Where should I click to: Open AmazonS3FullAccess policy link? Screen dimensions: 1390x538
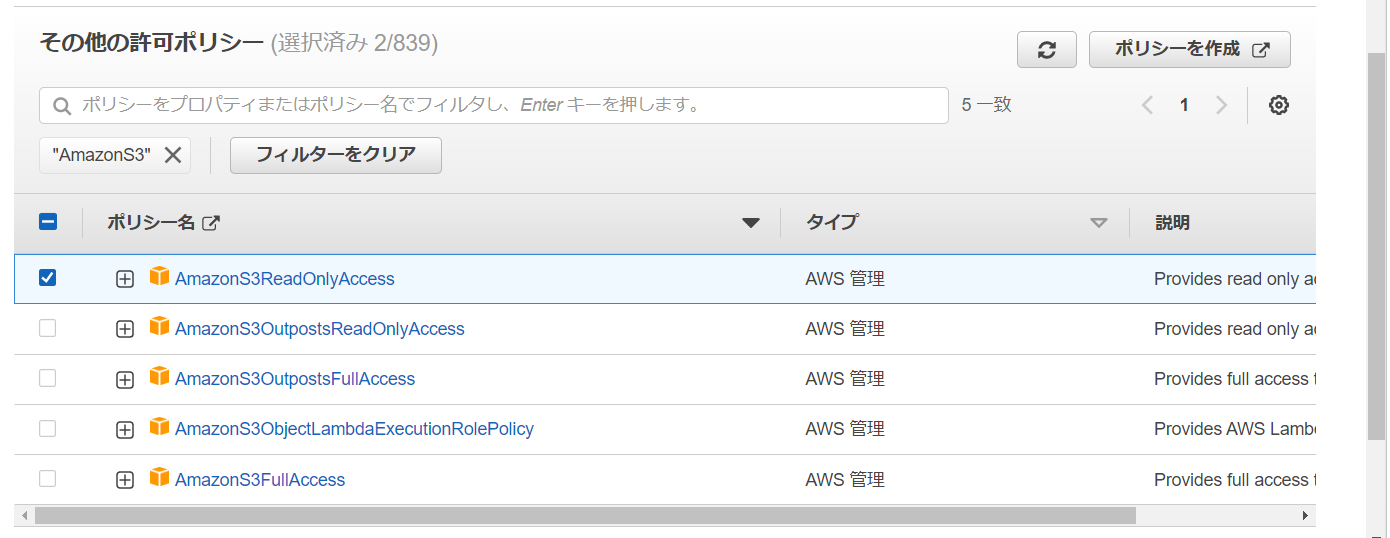coord(260,480)
